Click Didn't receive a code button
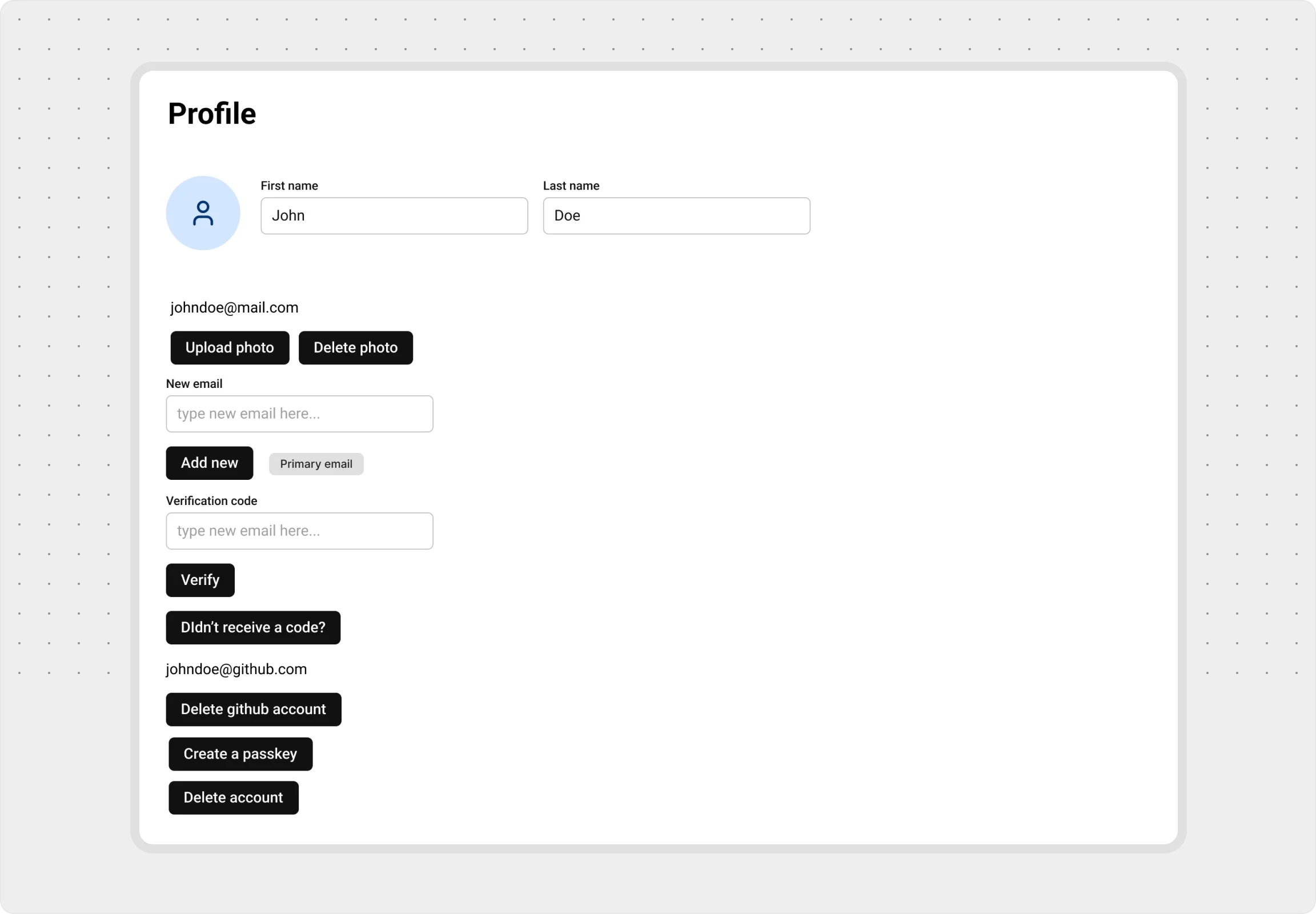This screenshot has height=914, width=1316. coord(253,628)
